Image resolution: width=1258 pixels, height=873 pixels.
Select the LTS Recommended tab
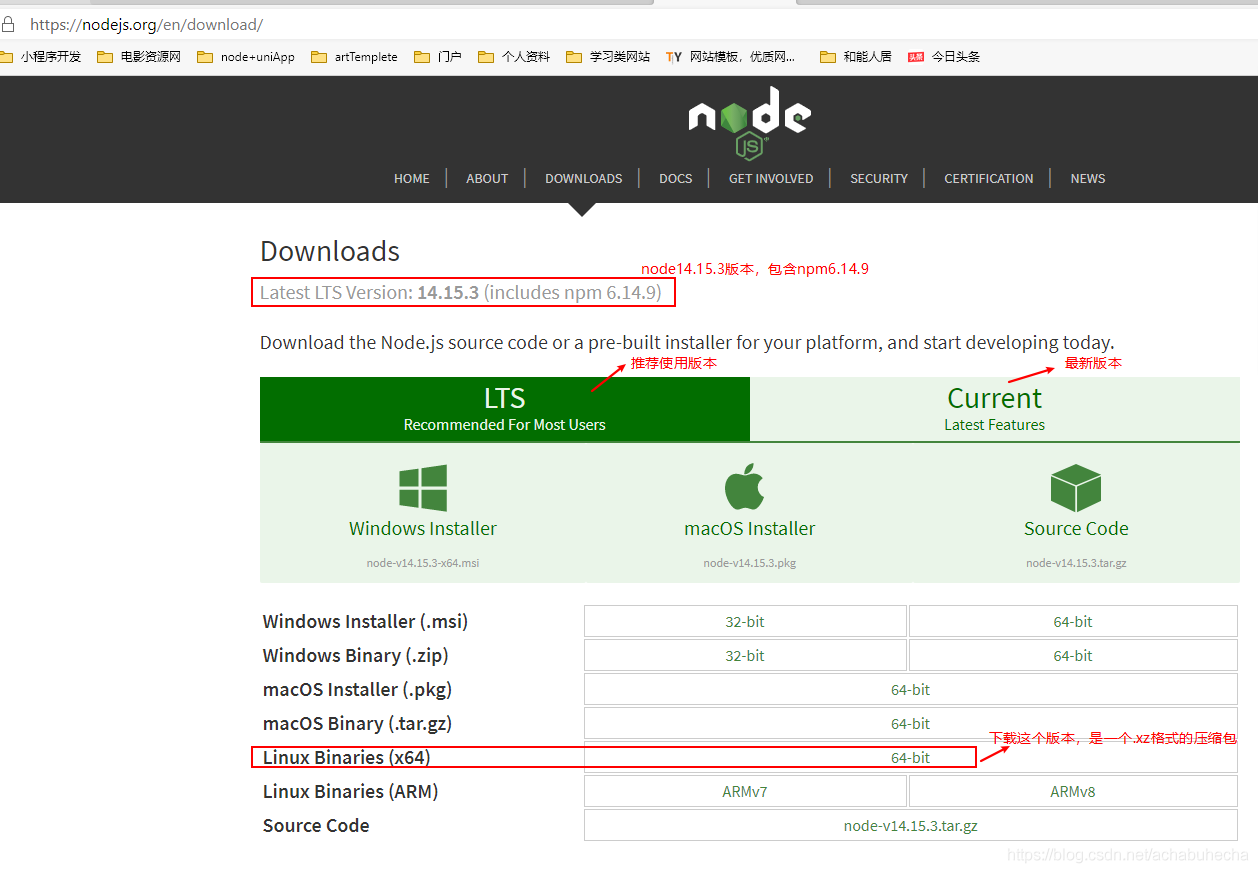click(505, 409)
